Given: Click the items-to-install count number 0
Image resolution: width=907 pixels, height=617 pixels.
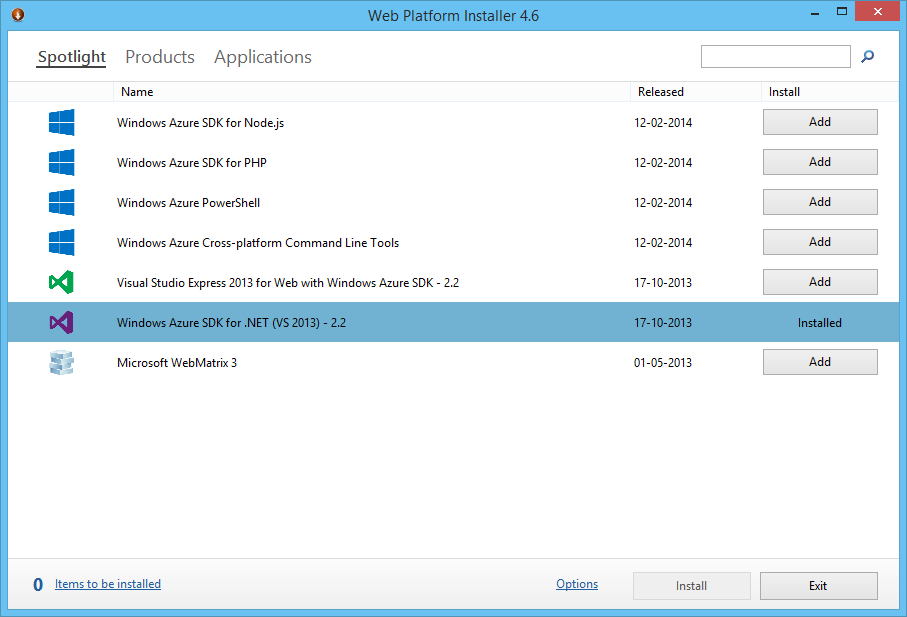Looking at the screenshot, I should 38,585.
